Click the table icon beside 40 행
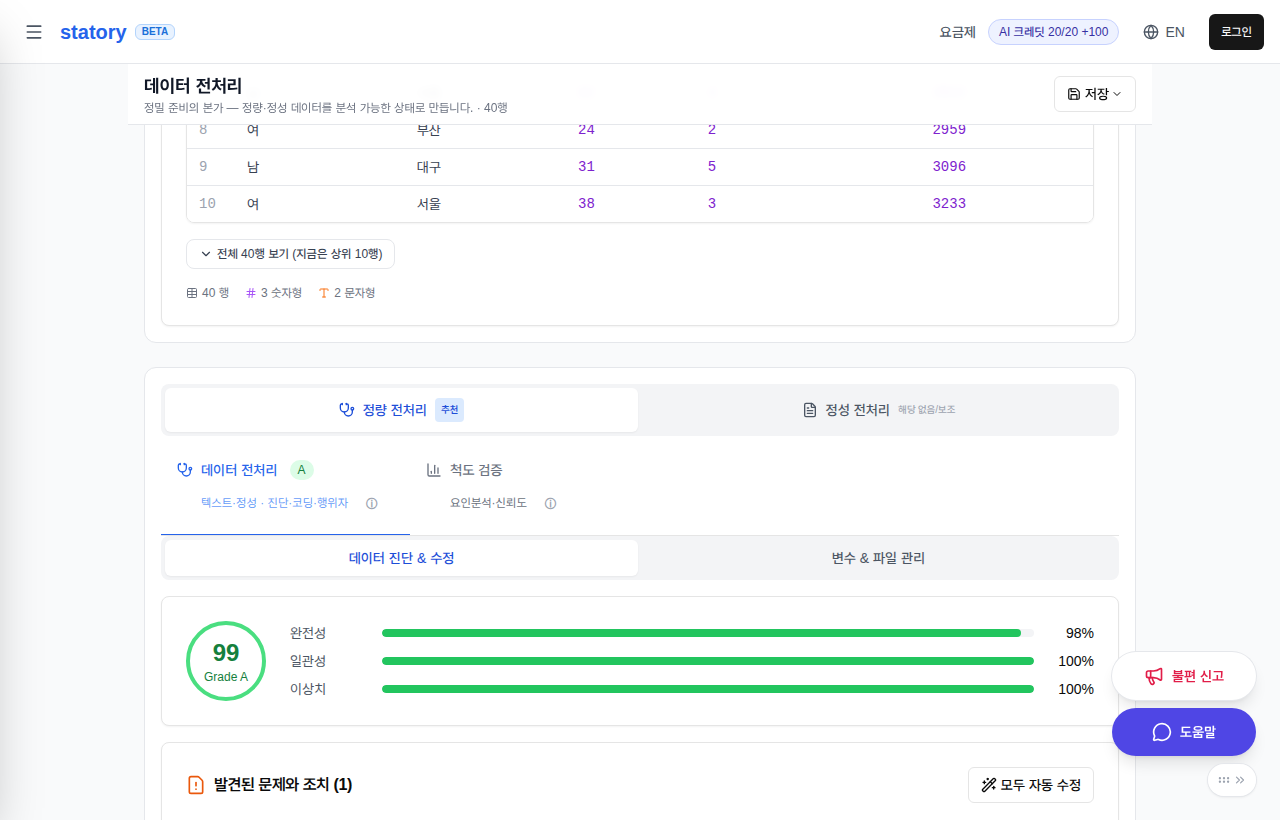Viewport: 1280px width, 820px height. pyautogui.click(x=192, y=293)
